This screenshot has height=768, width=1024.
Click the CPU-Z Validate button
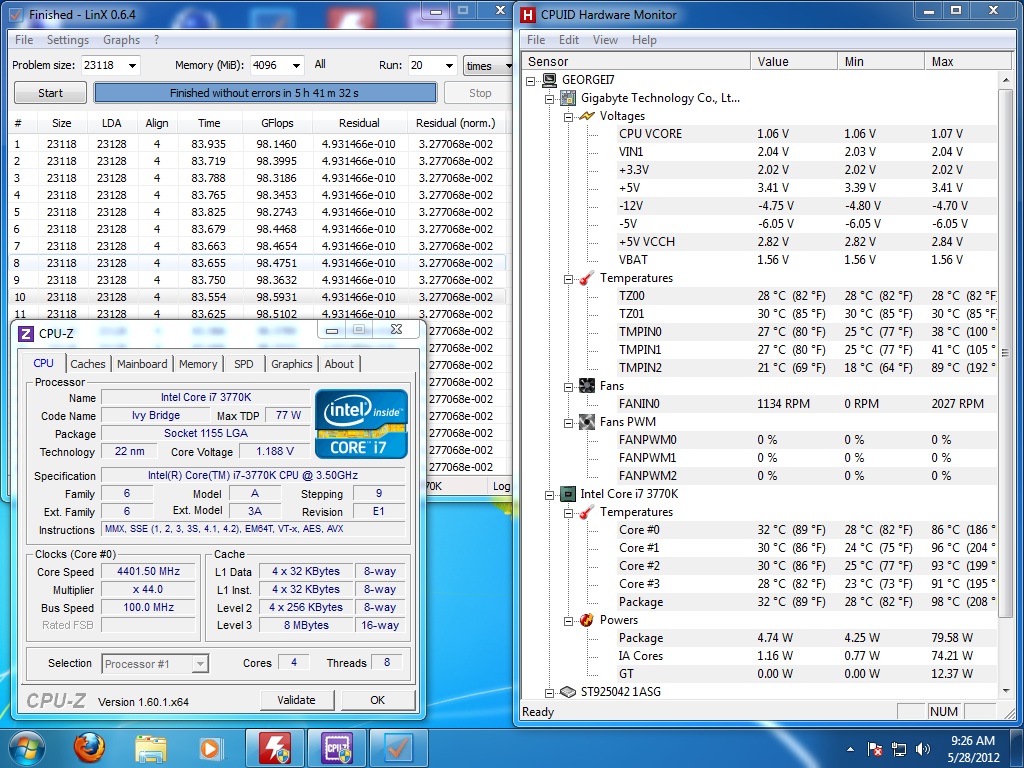[x=296, y=700]
